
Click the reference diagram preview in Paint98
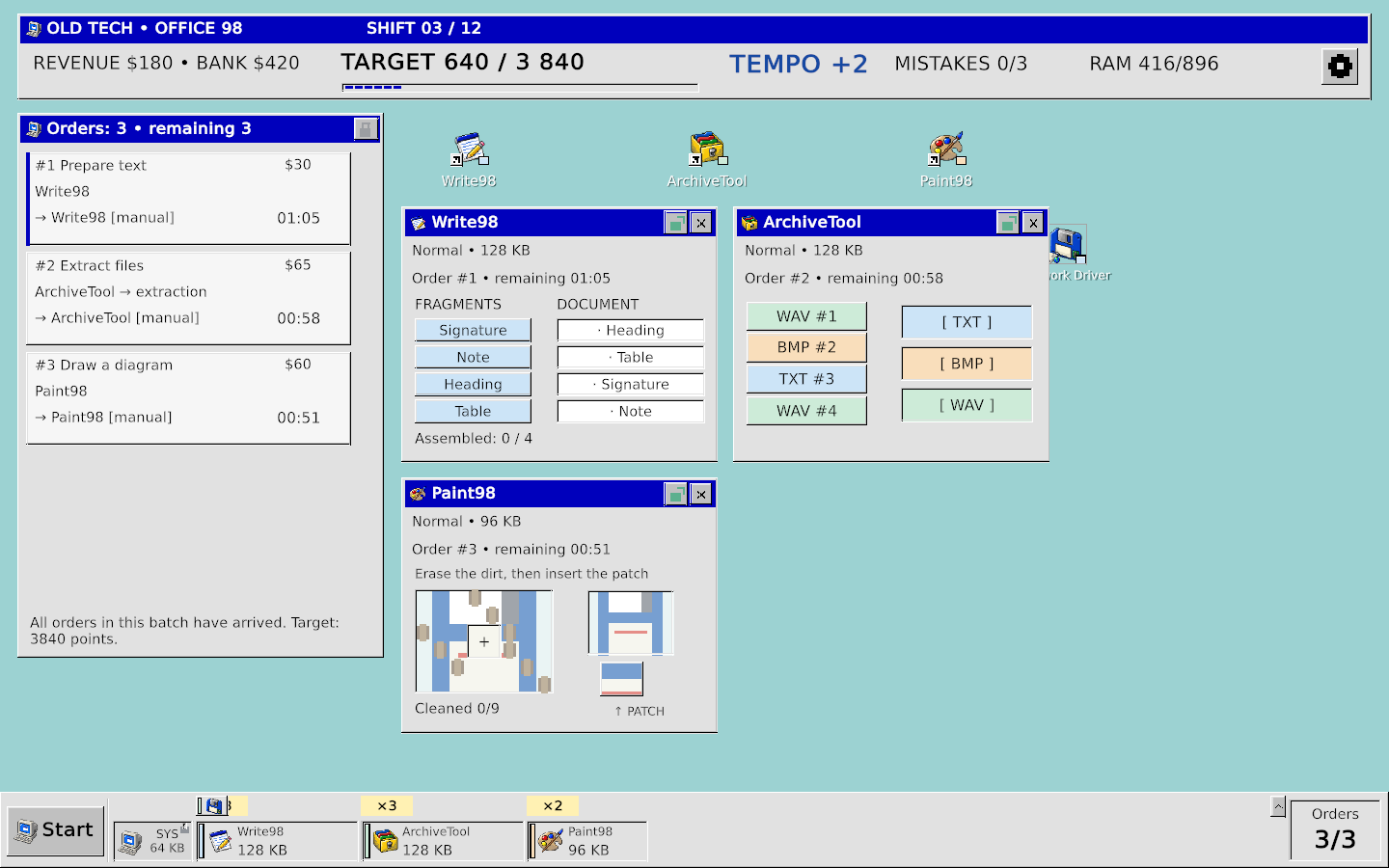pos(631,623)
